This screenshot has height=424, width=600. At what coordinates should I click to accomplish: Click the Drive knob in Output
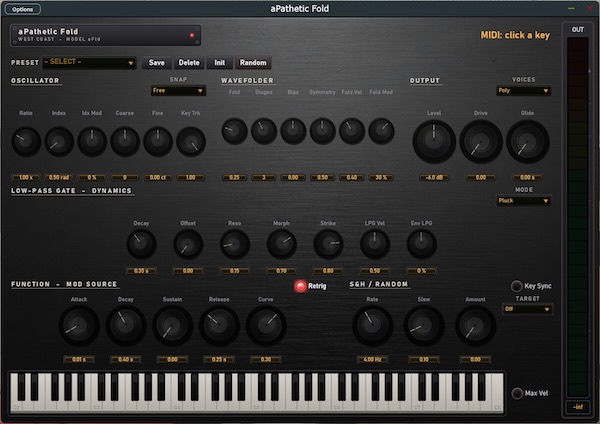(481, 142)
